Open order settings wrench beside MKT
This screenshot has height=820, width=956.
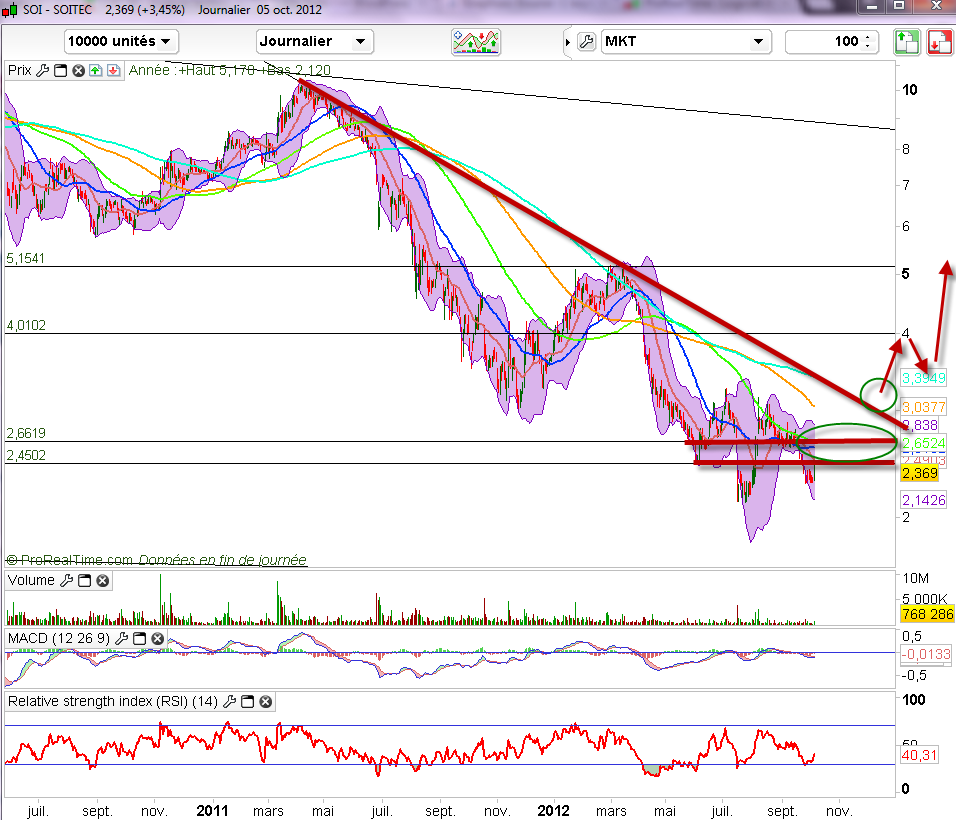point(587,42)
